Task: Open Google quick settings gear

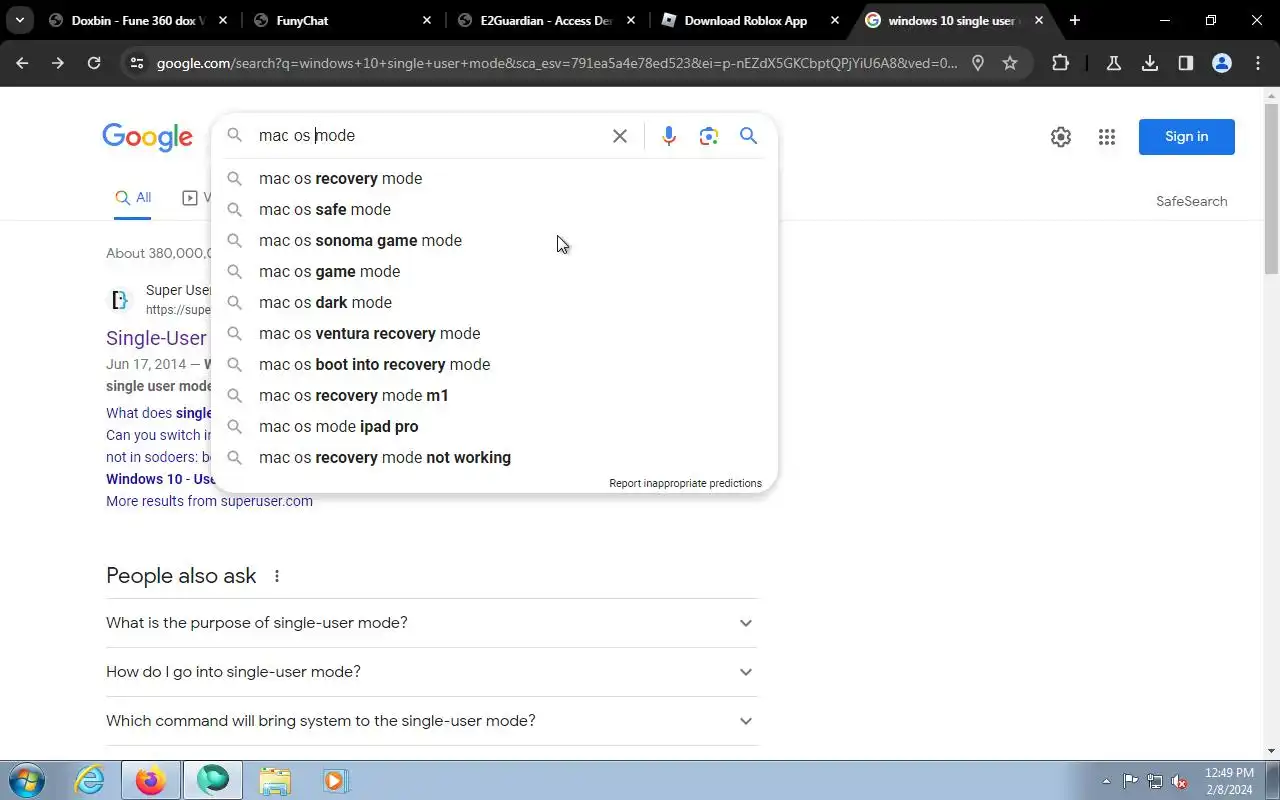Action: [x=1061, y=137]
